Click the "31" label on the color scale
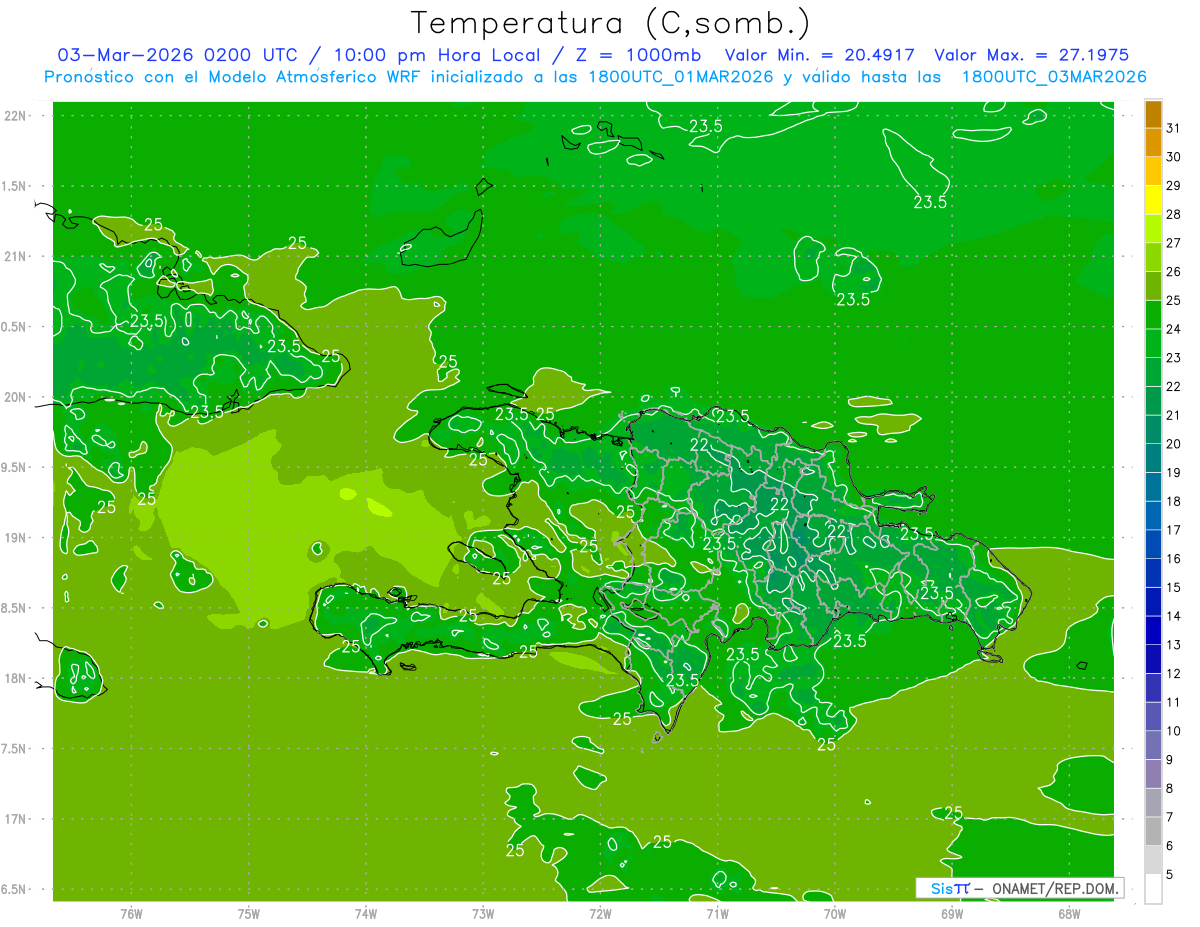Viewport: 1200px width, 927px height. [1174, 129]
